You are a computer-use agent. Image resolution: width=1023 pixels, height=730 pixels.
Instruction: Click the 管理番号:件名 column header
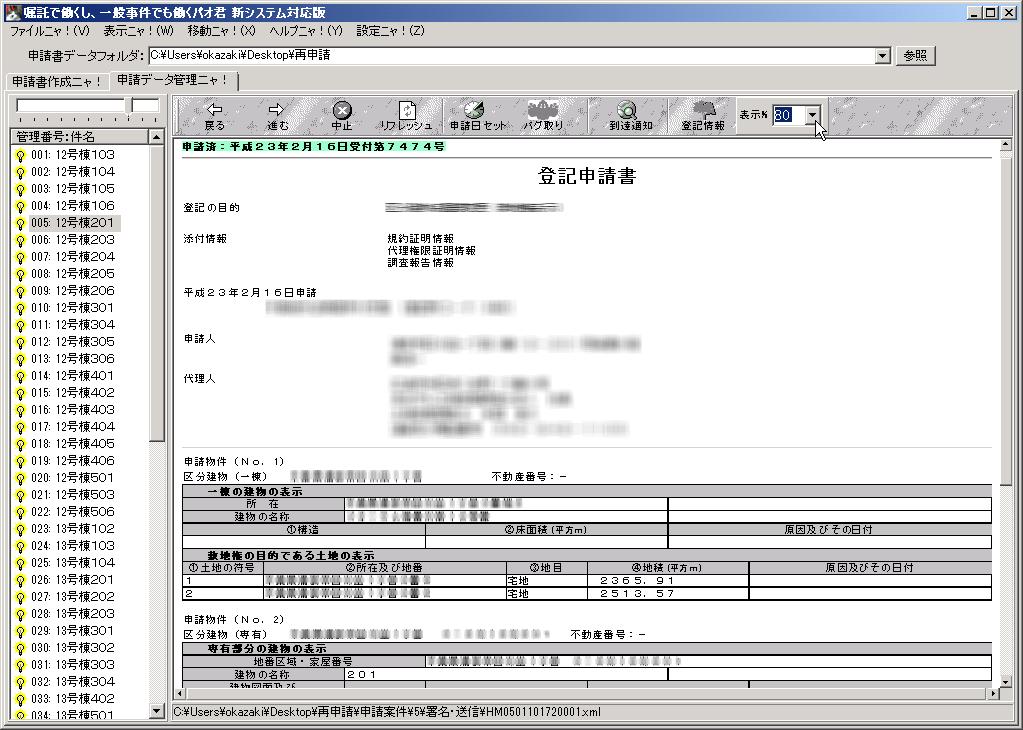click(80, 136)
